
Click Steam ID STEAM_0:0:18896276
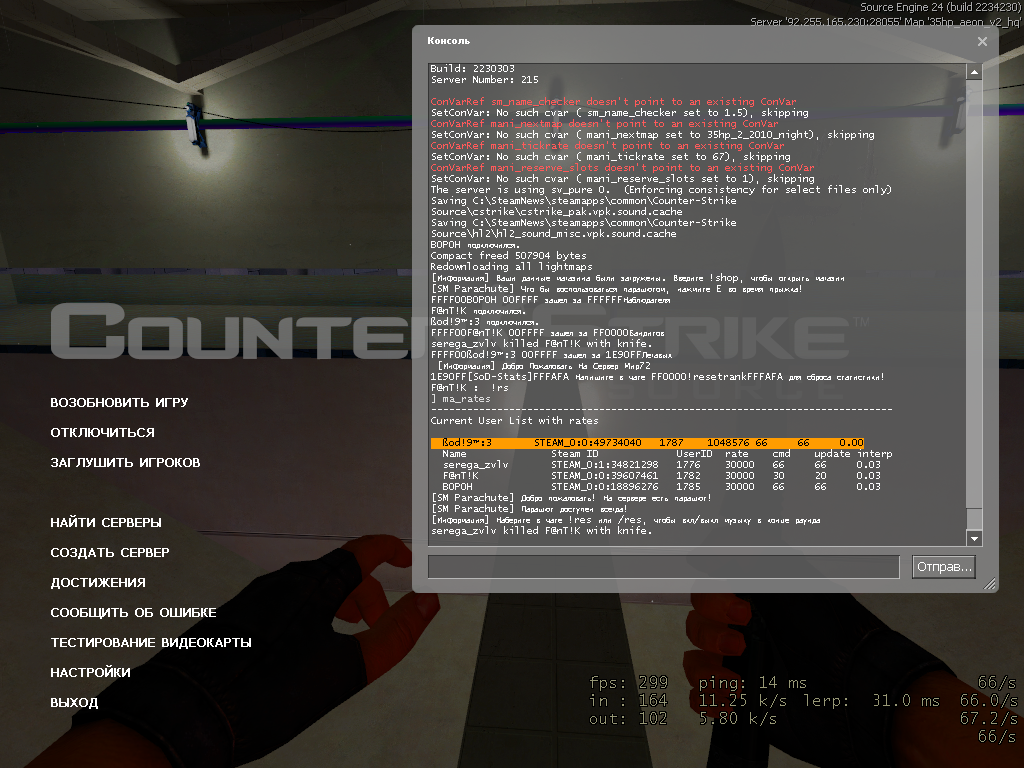pyautogui.click(x=605, y=487)
